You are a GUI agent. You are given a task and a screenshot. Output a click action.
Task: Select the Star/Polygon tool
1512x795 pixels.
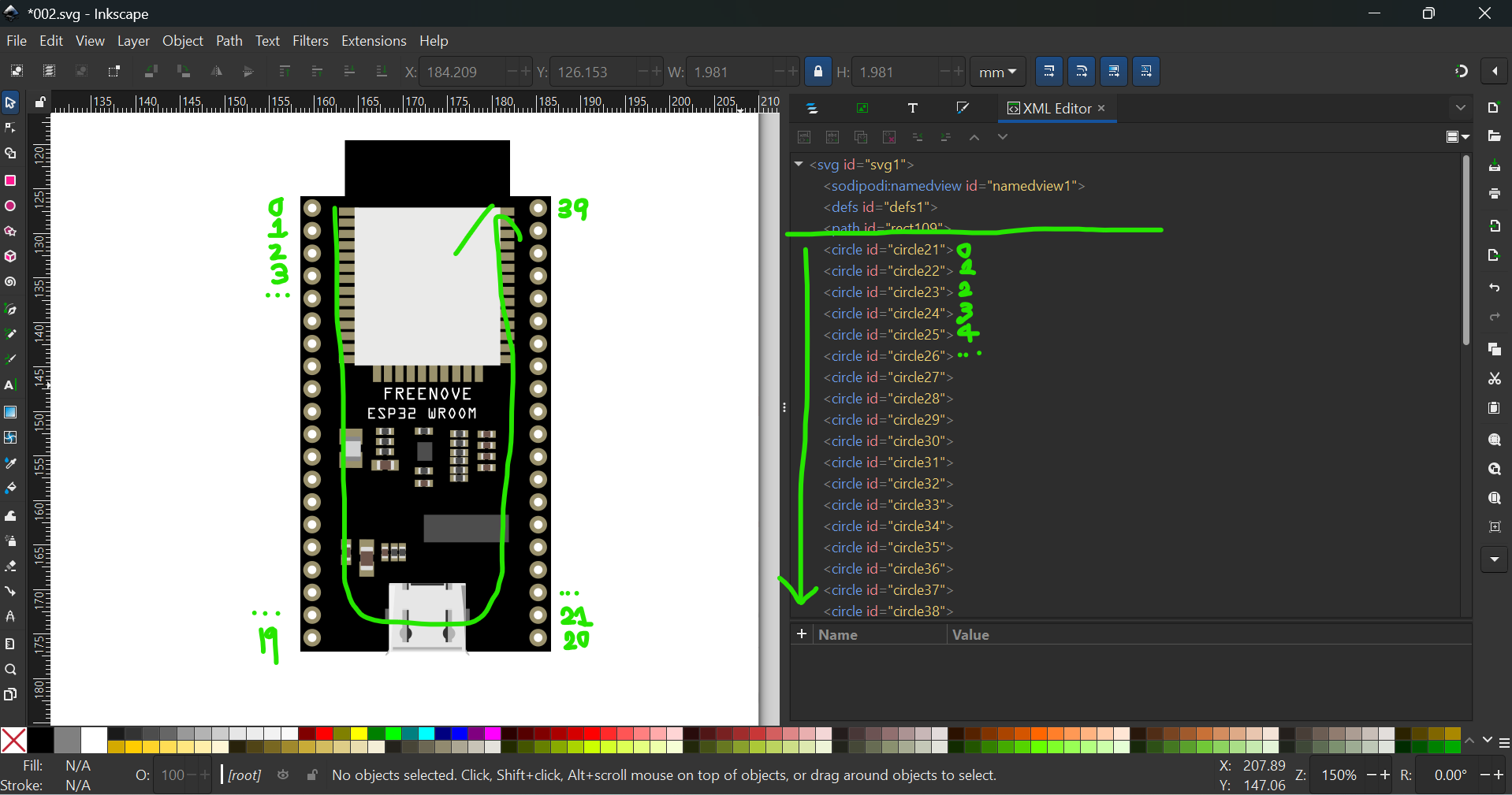coord(10,232)
